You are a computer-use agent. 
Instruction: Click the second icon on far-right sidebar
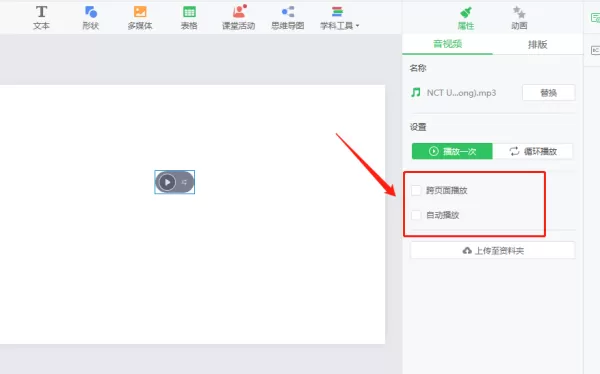(x=595, y=50)
